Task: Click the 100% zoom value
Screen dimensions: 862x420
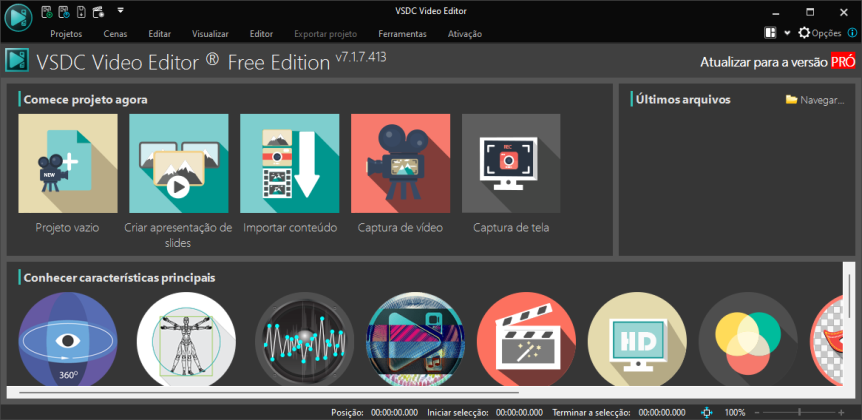Action: point(734,412)
